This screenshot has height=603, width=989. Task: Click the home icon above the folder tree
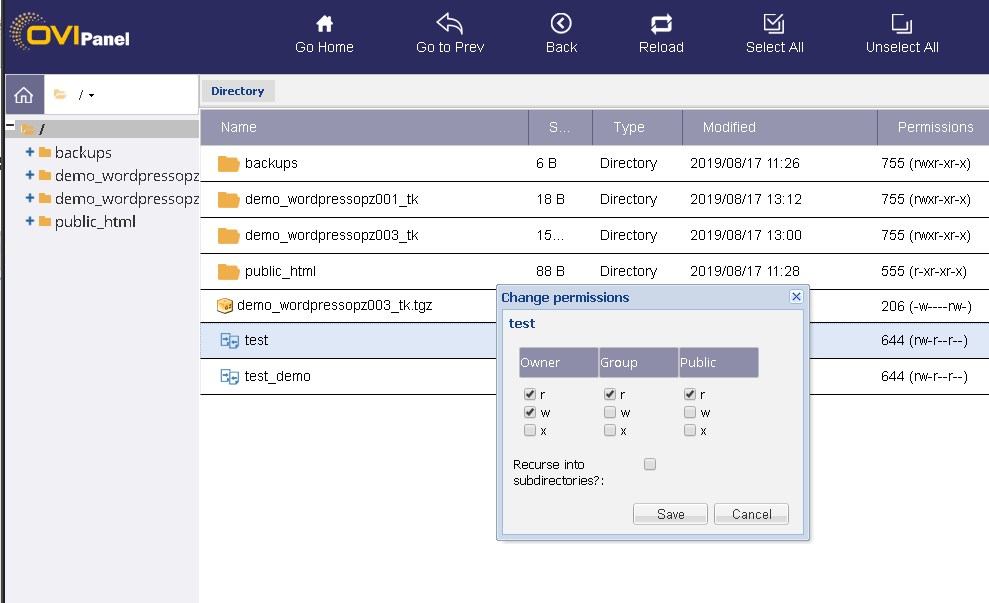coord(22,94)
